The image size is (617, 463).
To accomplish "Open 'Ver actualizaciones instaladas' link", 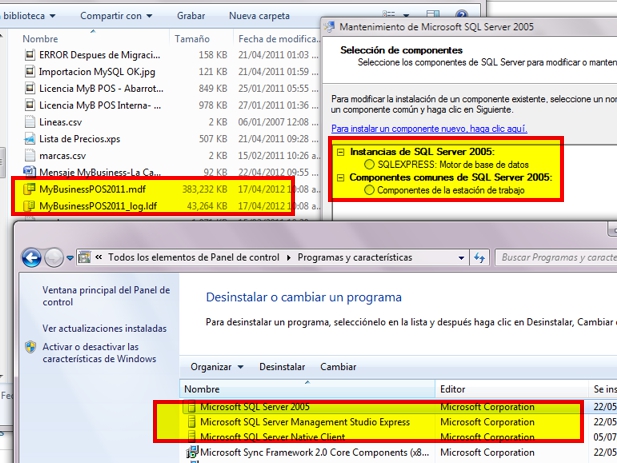I will pos(104,328).
